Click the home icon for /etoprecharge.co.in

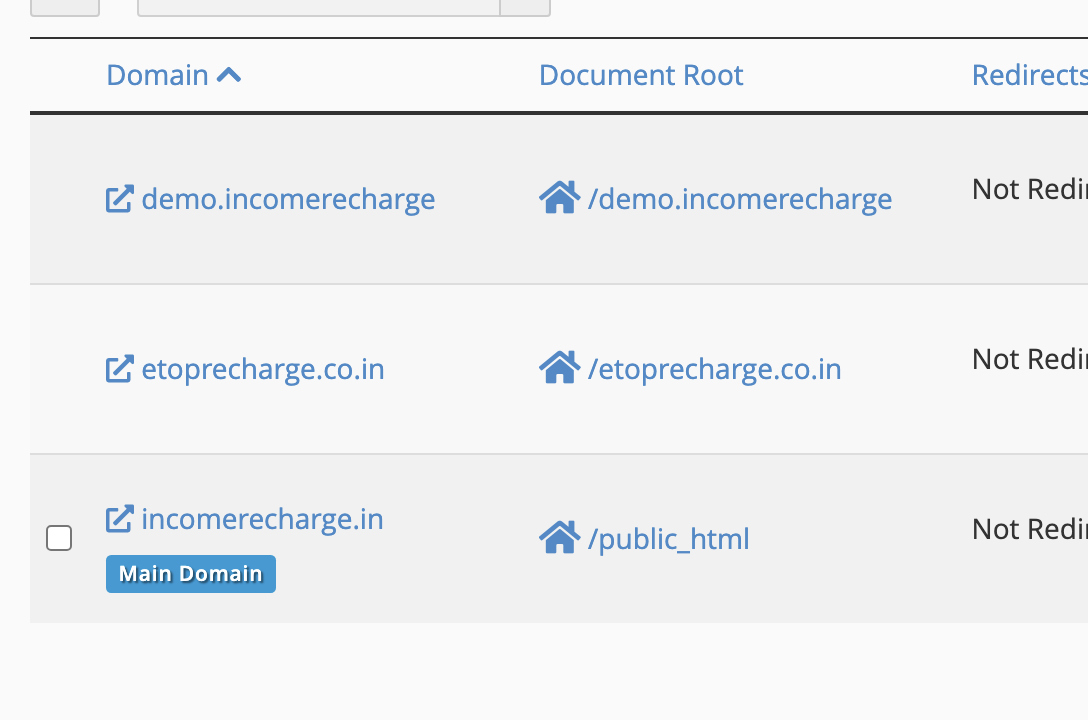click(x=559, y=368)
